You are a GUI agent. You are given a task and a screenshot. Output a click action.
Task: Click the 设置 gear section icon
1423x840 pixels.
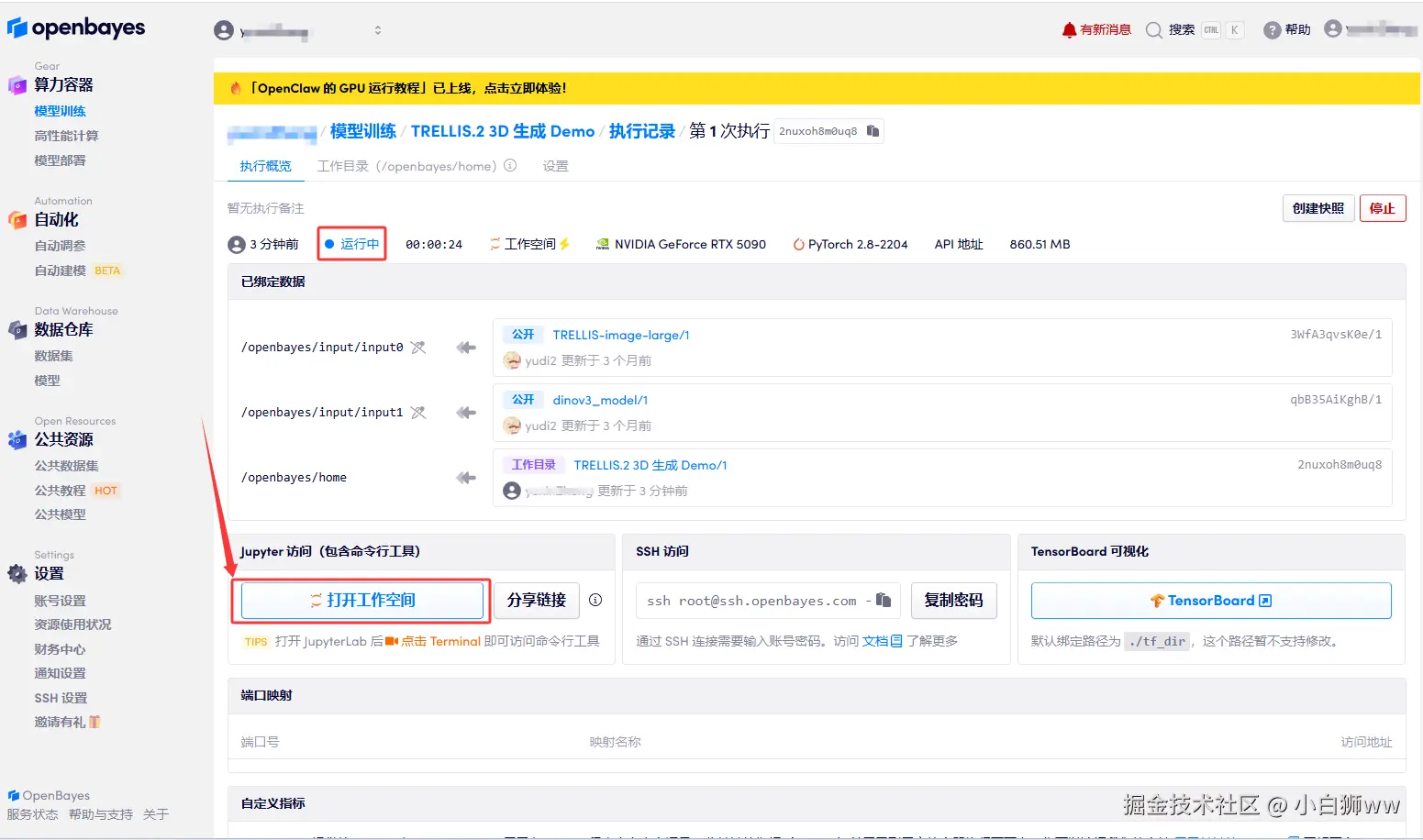click(17, 574)
